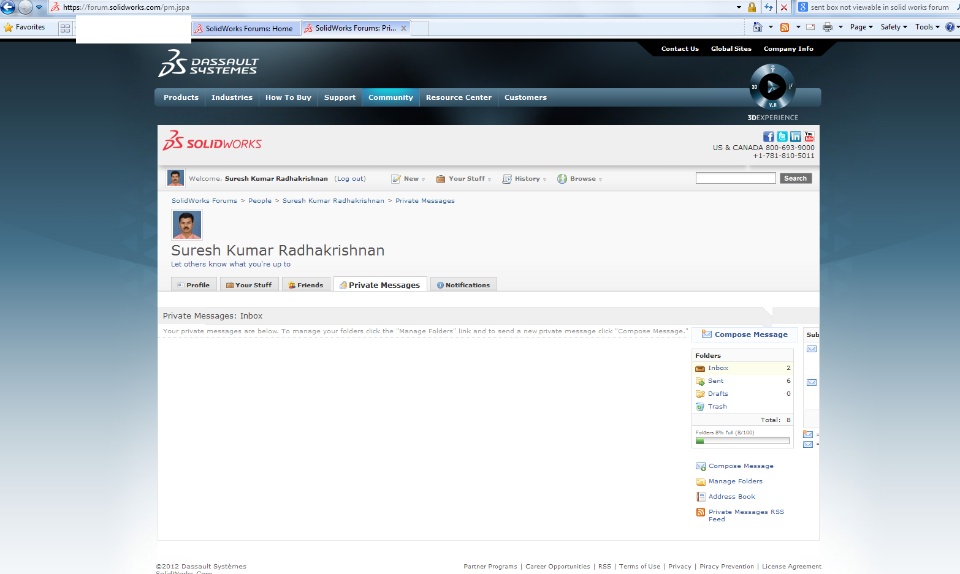Click the Private Messages RSS Feed icon
Screen dimensions: 960x574
click(x=700, y=512)
